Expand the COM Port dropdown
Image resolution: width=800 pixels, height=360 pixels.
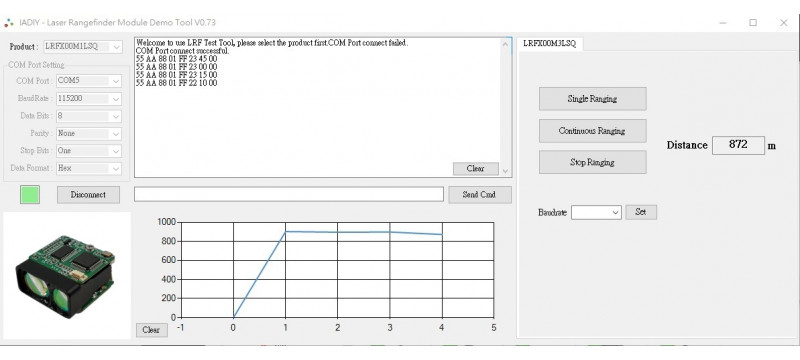89,81
